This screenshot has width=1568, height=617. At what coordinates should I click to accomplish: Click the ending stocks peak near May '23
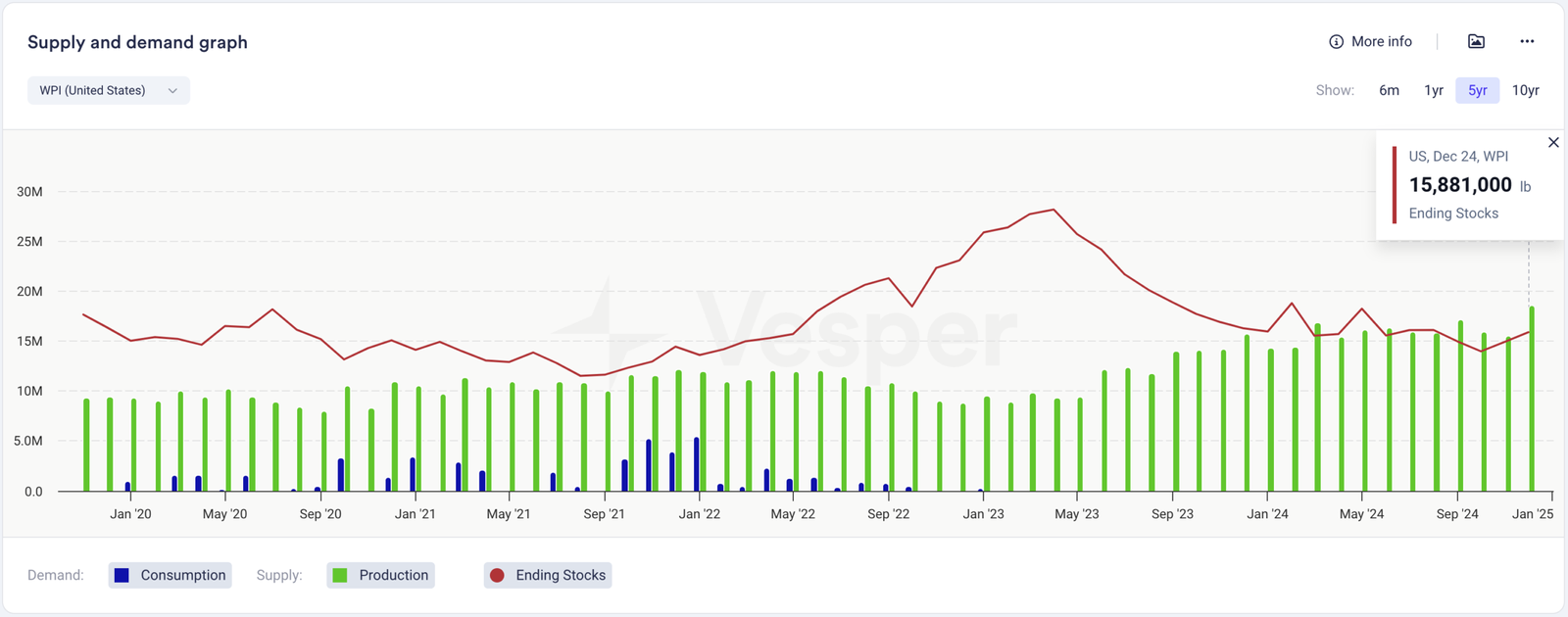(x=1053, y=210)
